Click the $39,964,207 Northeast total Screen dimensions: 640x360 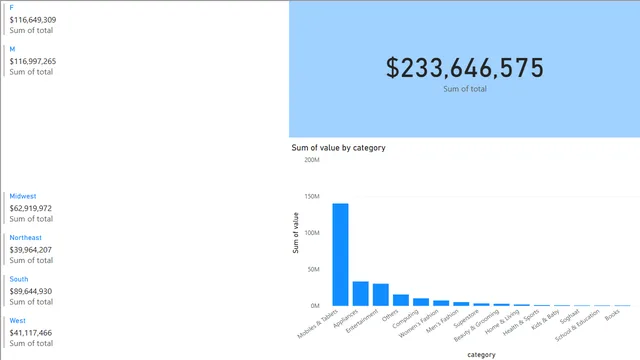(31, 250)
